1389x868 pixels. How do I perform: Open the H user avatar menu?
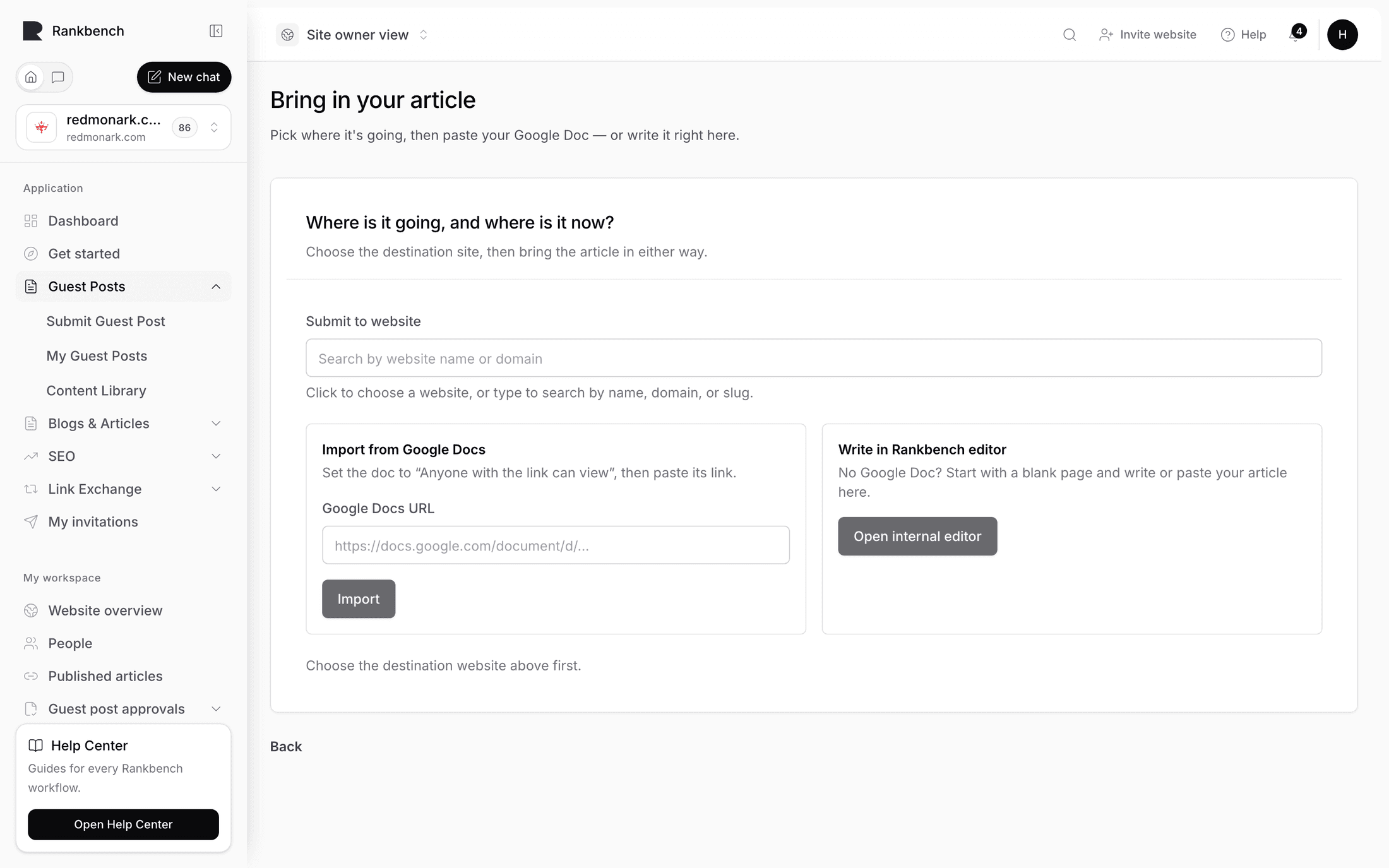point(1342,35)
